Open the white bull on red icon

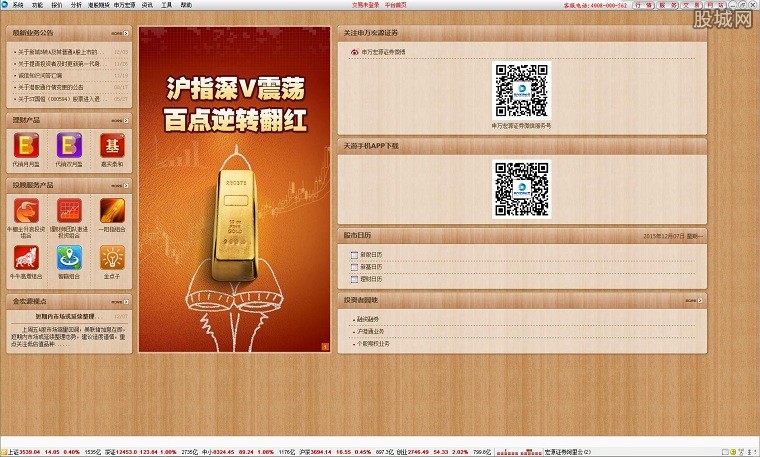tap(26, 257)
